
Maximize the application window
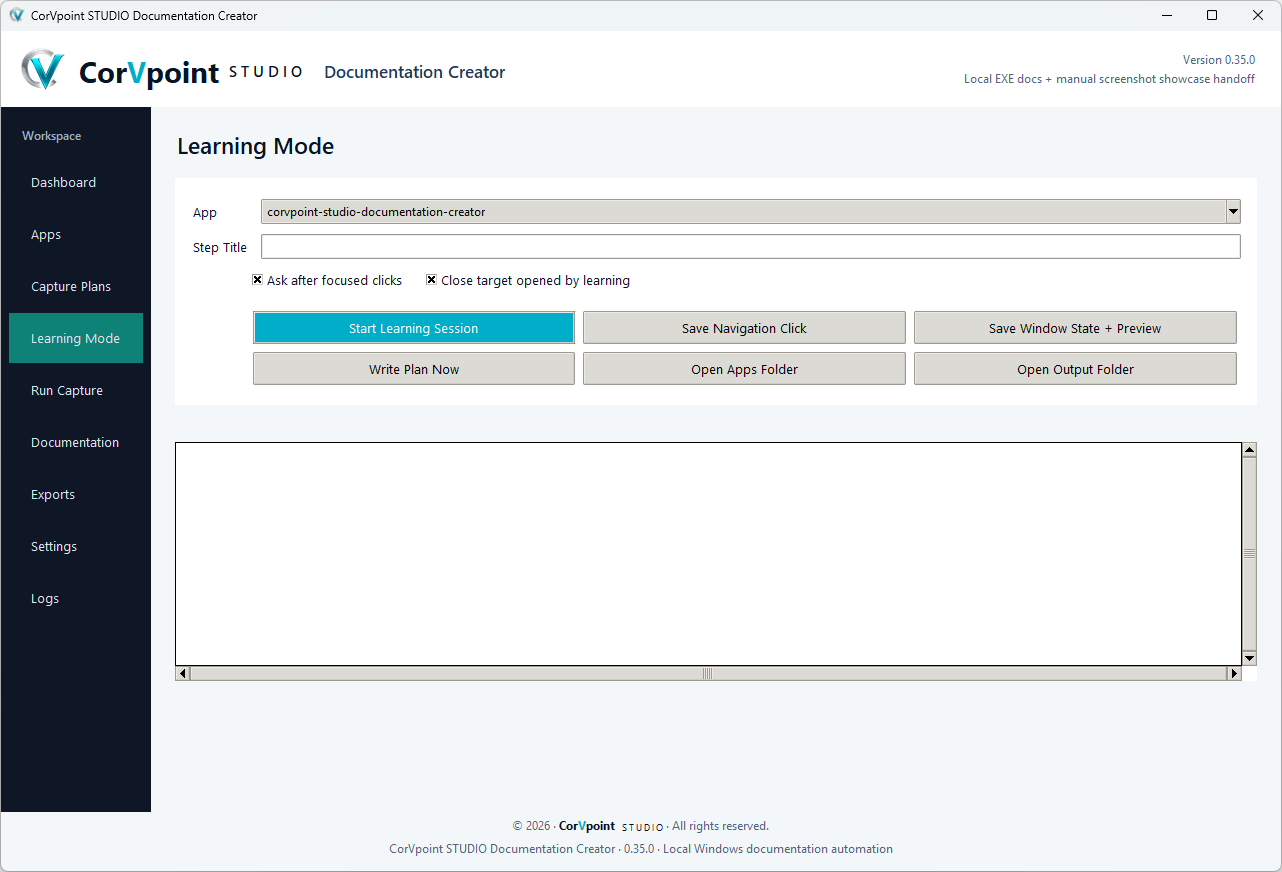[x=1212, y=15]
